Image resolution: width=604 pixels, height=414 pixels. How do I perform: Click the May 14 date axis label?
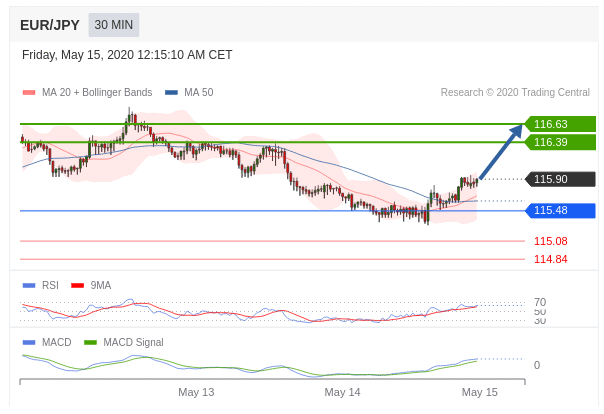(x=342, y=393)
